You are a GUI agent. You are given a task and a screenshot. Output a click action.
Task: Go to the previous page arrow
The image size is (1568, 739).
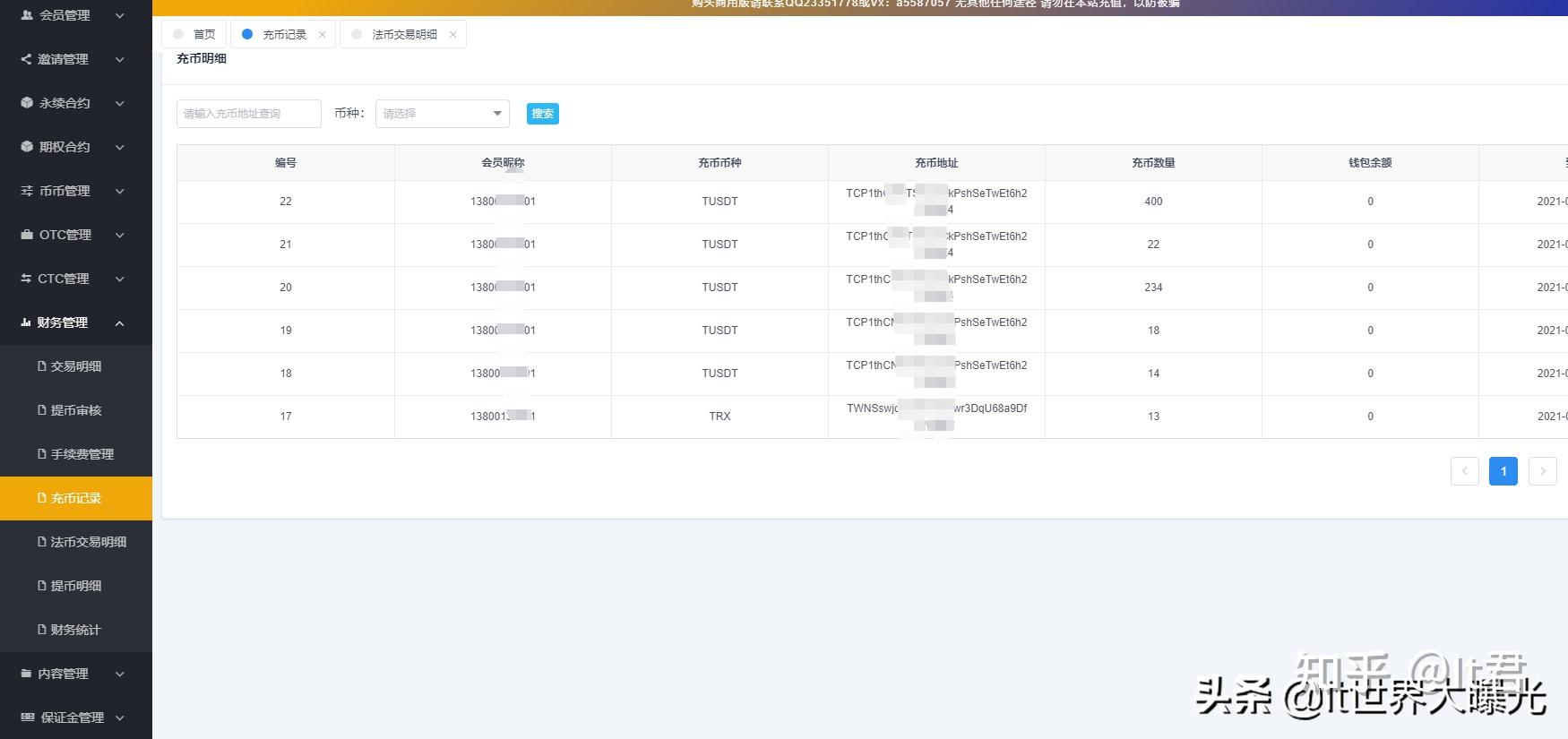point(1465,471)
